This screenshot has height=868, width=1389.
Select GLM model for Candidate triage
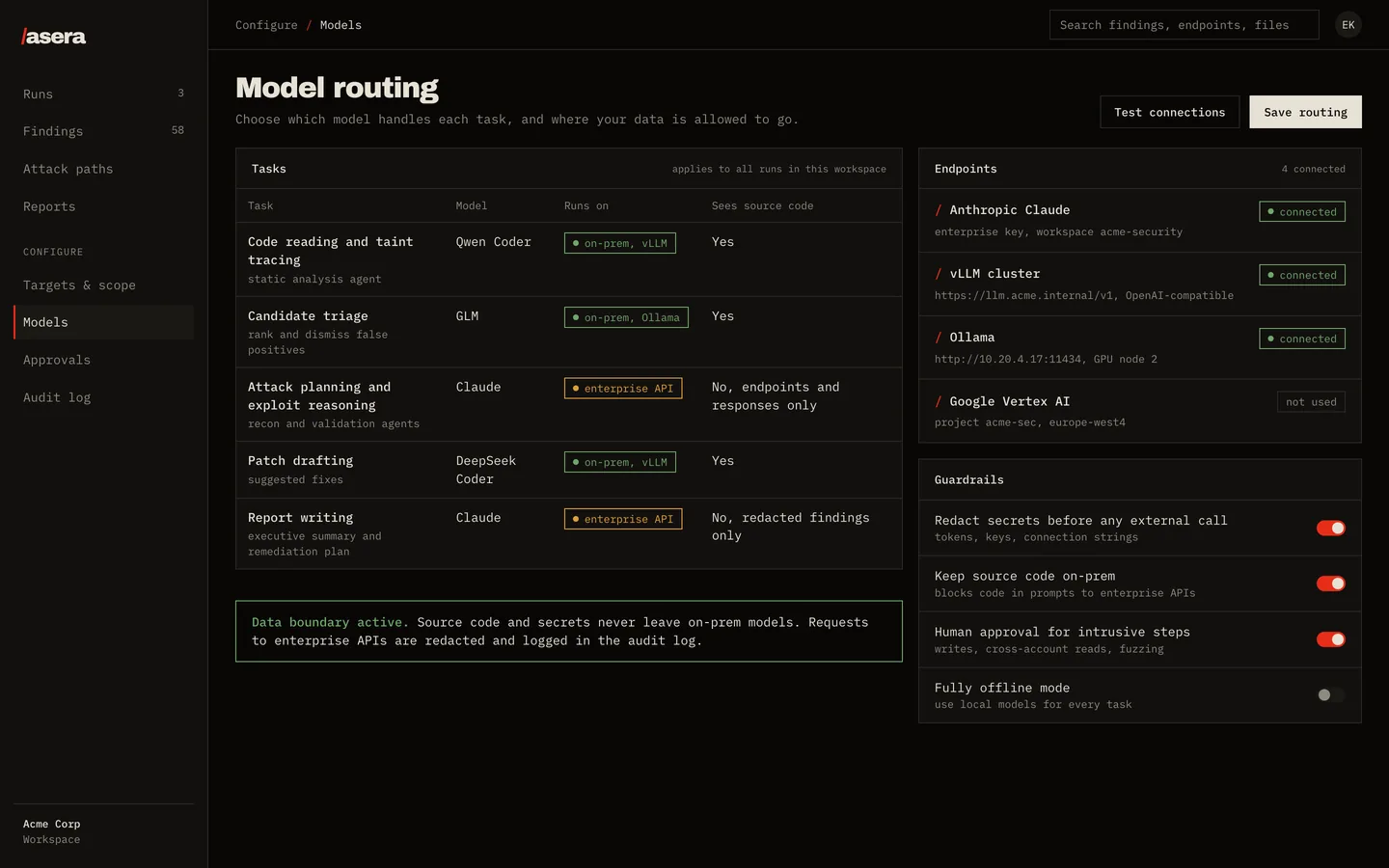(468, 316)
